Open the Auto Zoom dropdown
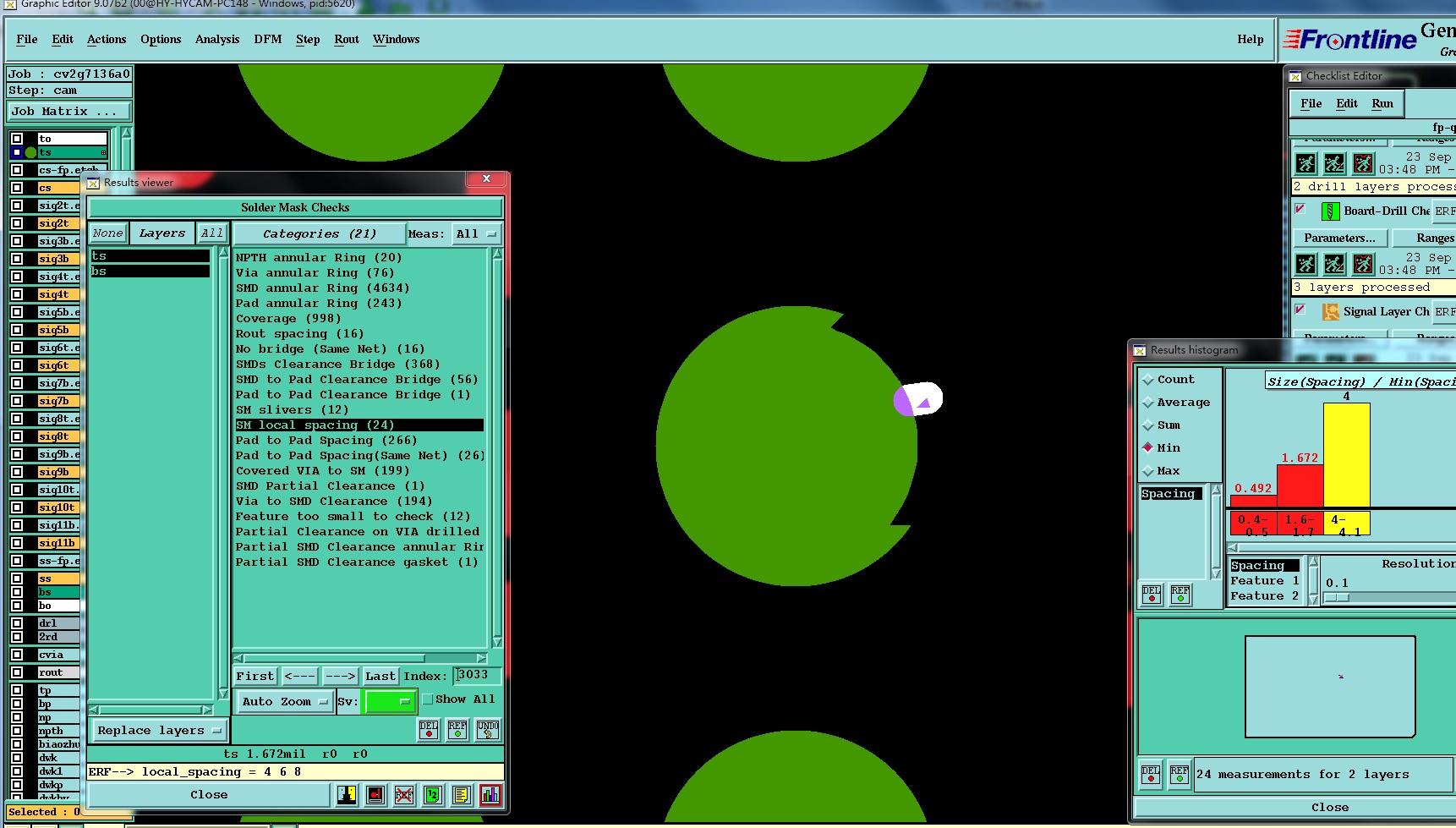This screenshot has height=828, width=1456. (x=284, y=702)
